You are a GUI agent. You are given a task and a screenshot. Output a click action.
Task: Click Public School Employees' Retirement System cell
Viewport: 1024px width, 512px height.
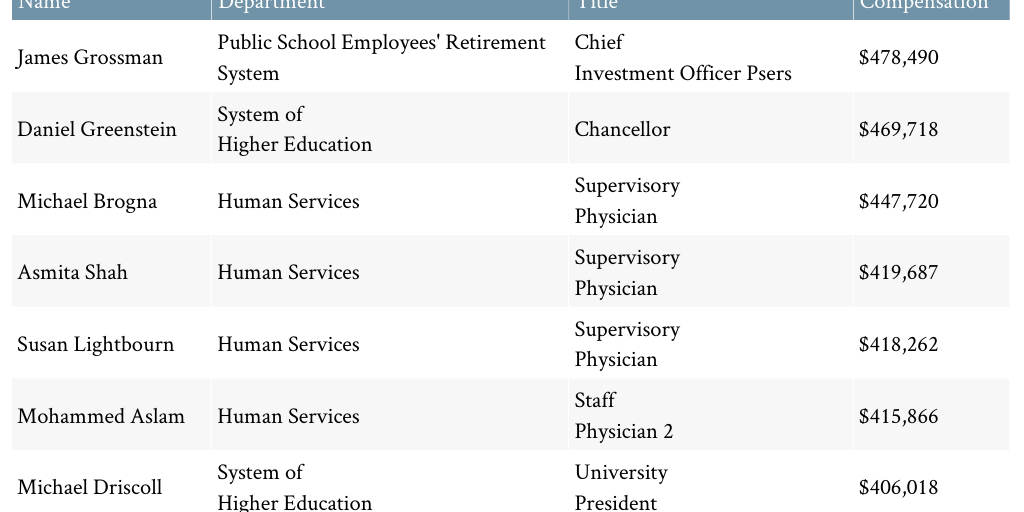pyautogui.click(x=381, y=58)
